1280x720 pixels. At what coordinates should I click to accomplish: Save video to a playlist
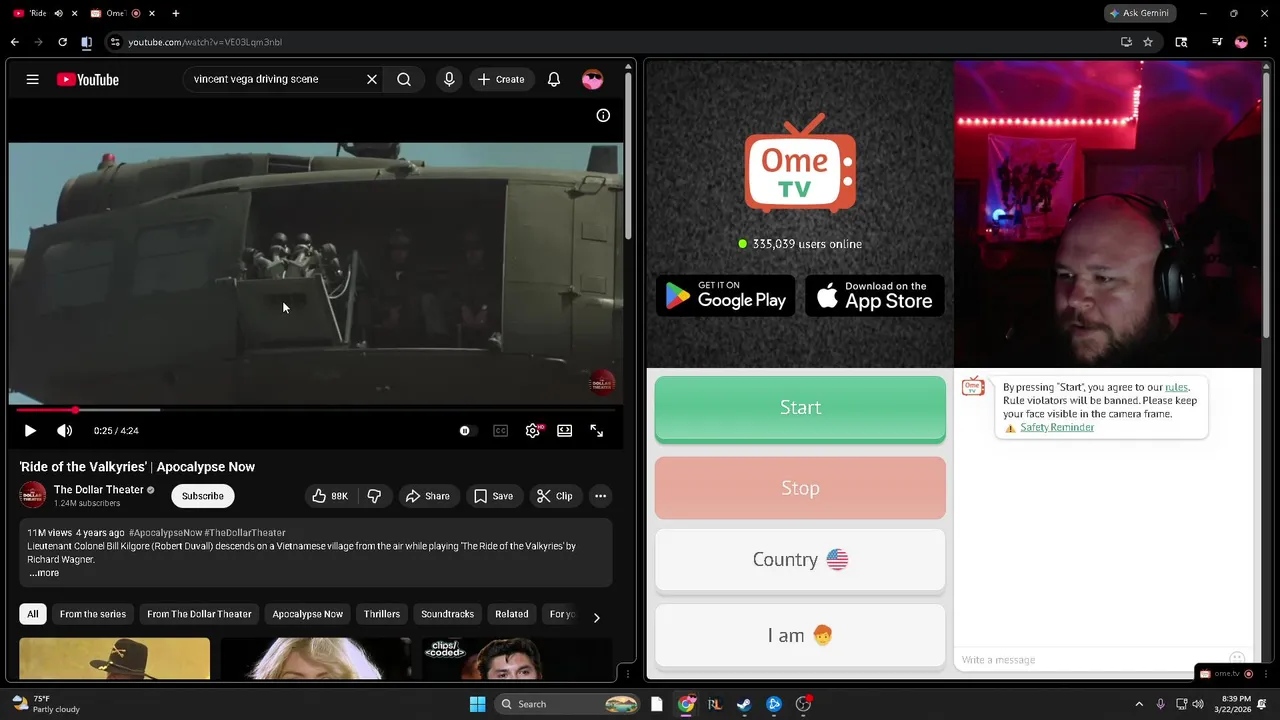click(x=494, y=496)
